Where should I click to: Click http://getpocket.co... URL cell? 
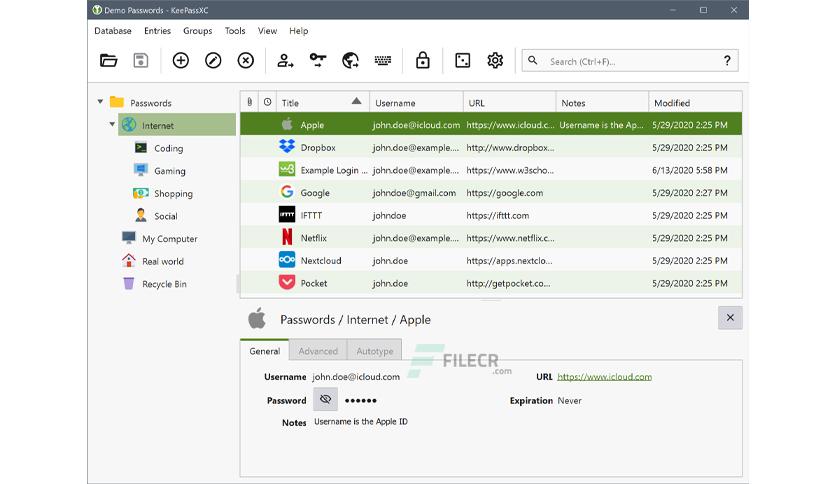pos(508,283)
